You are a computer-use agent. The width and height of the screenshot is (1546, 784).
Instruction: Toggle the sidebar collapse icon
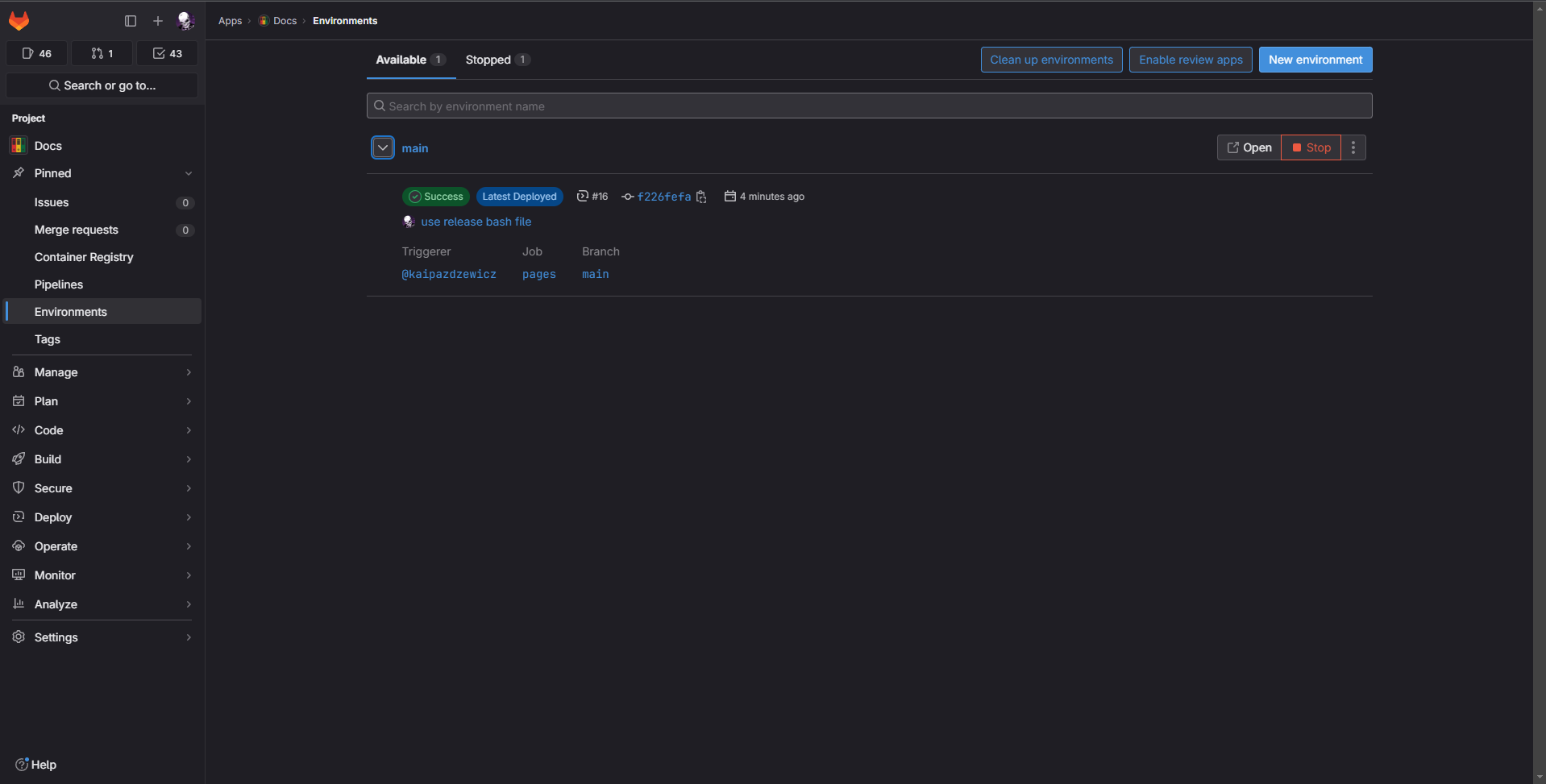[131, 21]
